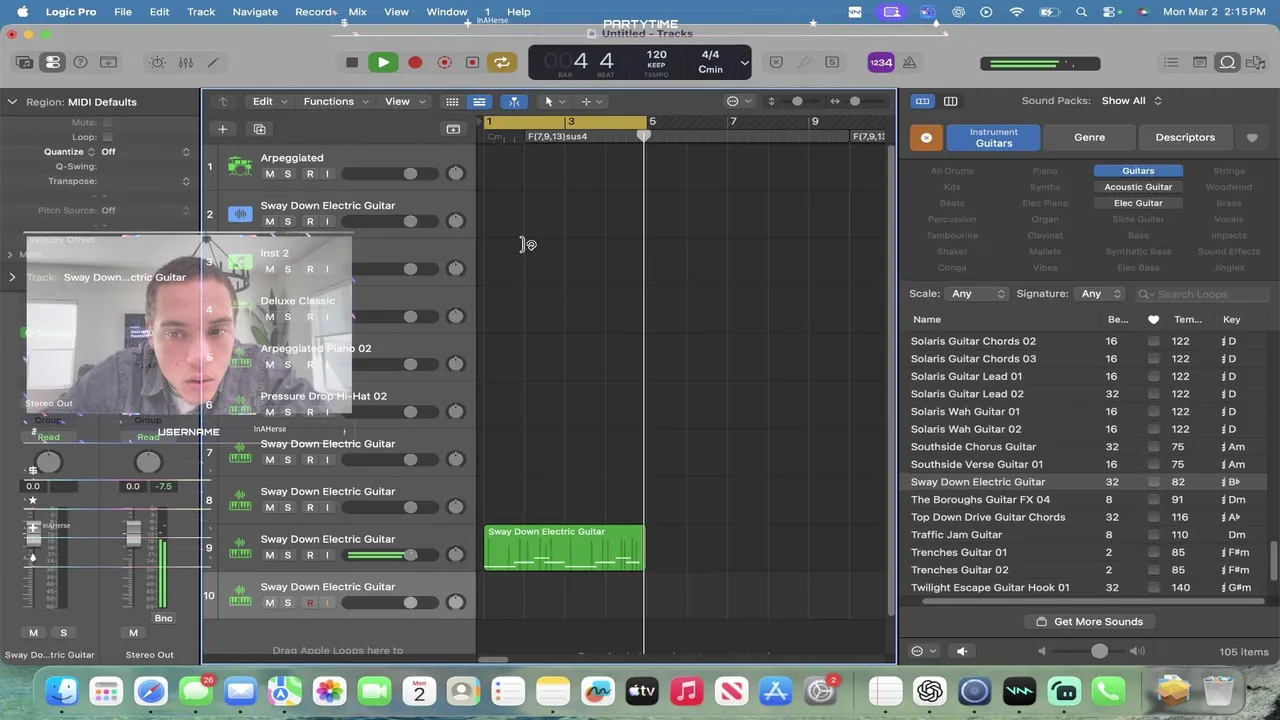
Task: Open the Scale Any dropdown
Action: (978, 294)
